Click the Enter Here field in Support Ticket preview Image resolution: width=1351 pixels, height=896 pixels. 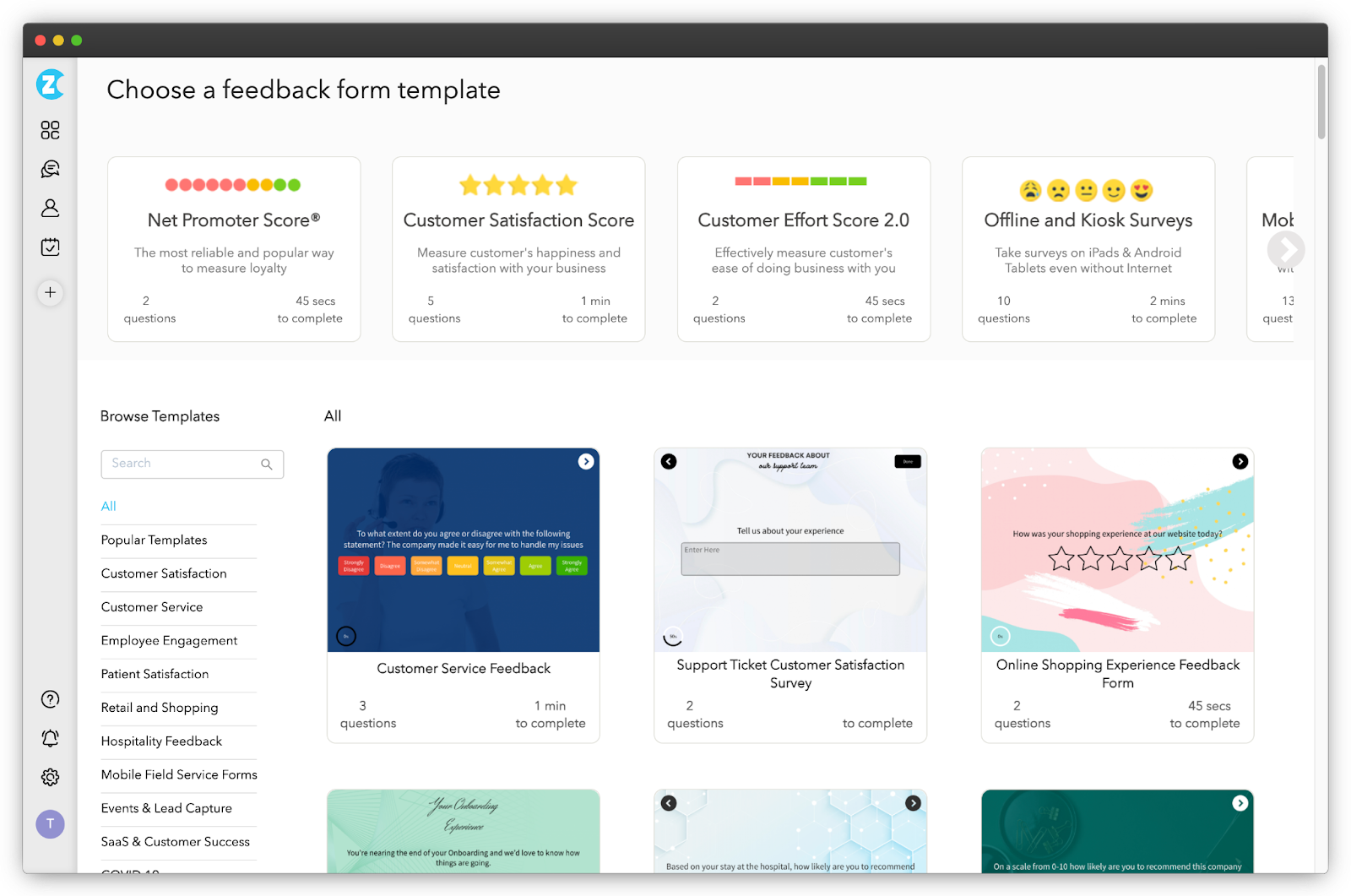click(x=790, y=559)
